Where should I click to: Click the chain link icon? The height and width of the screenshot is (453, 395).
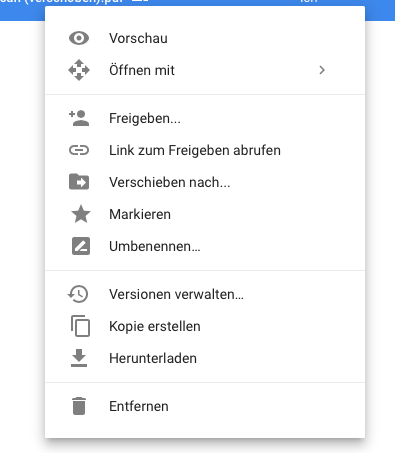point(79,150)
